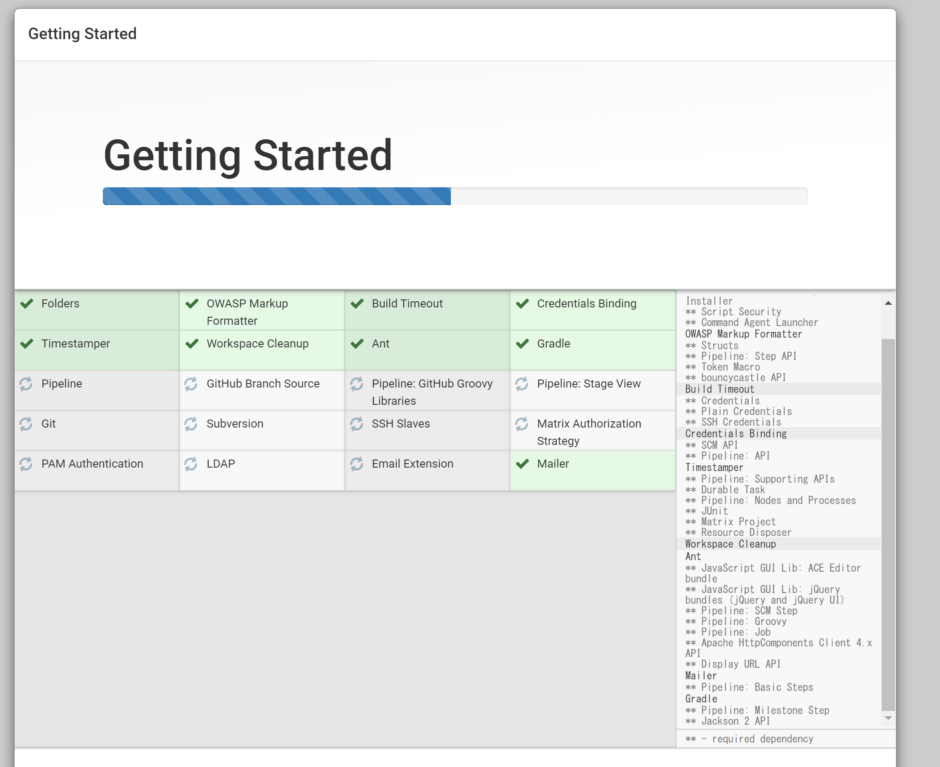
Task: Click the installation progress bar
Action: (455, 196)
